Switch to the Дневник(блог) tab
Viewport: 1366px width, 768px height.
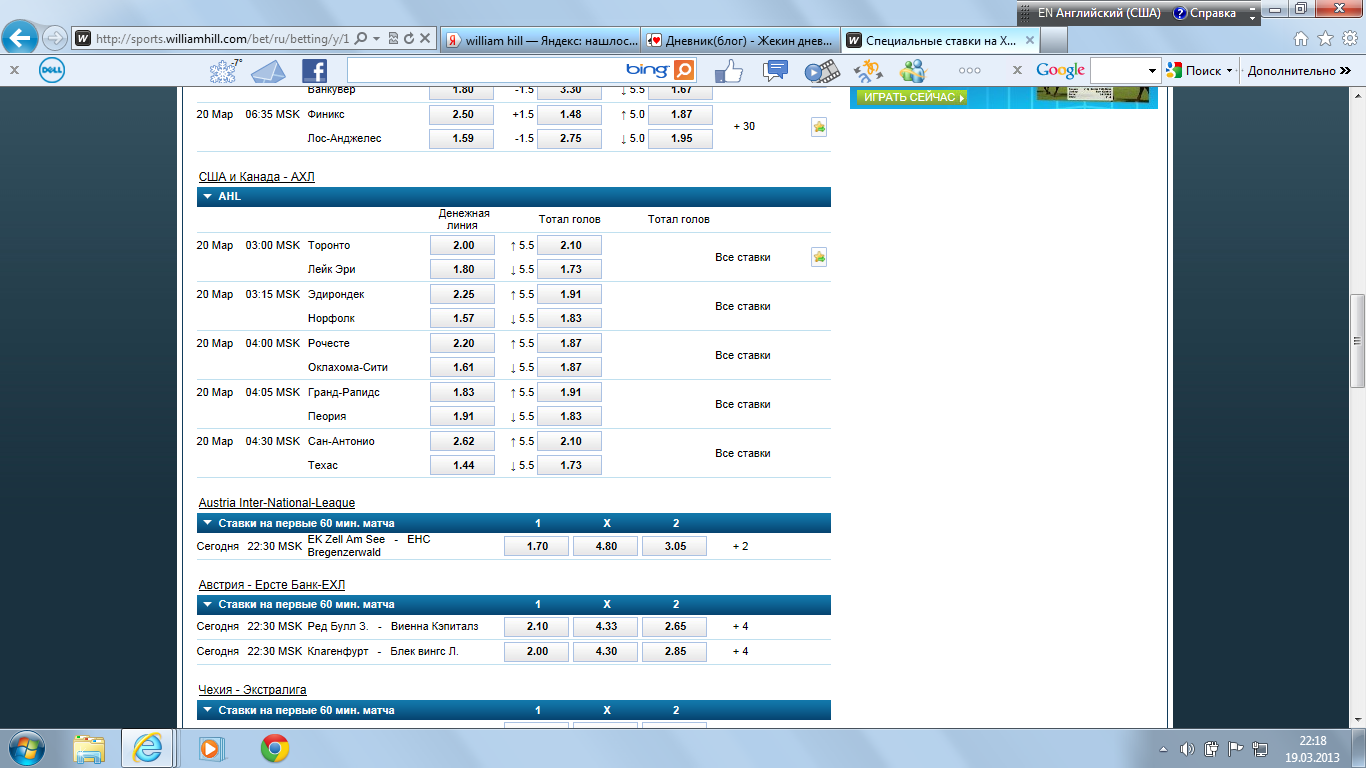coord(740,40)
